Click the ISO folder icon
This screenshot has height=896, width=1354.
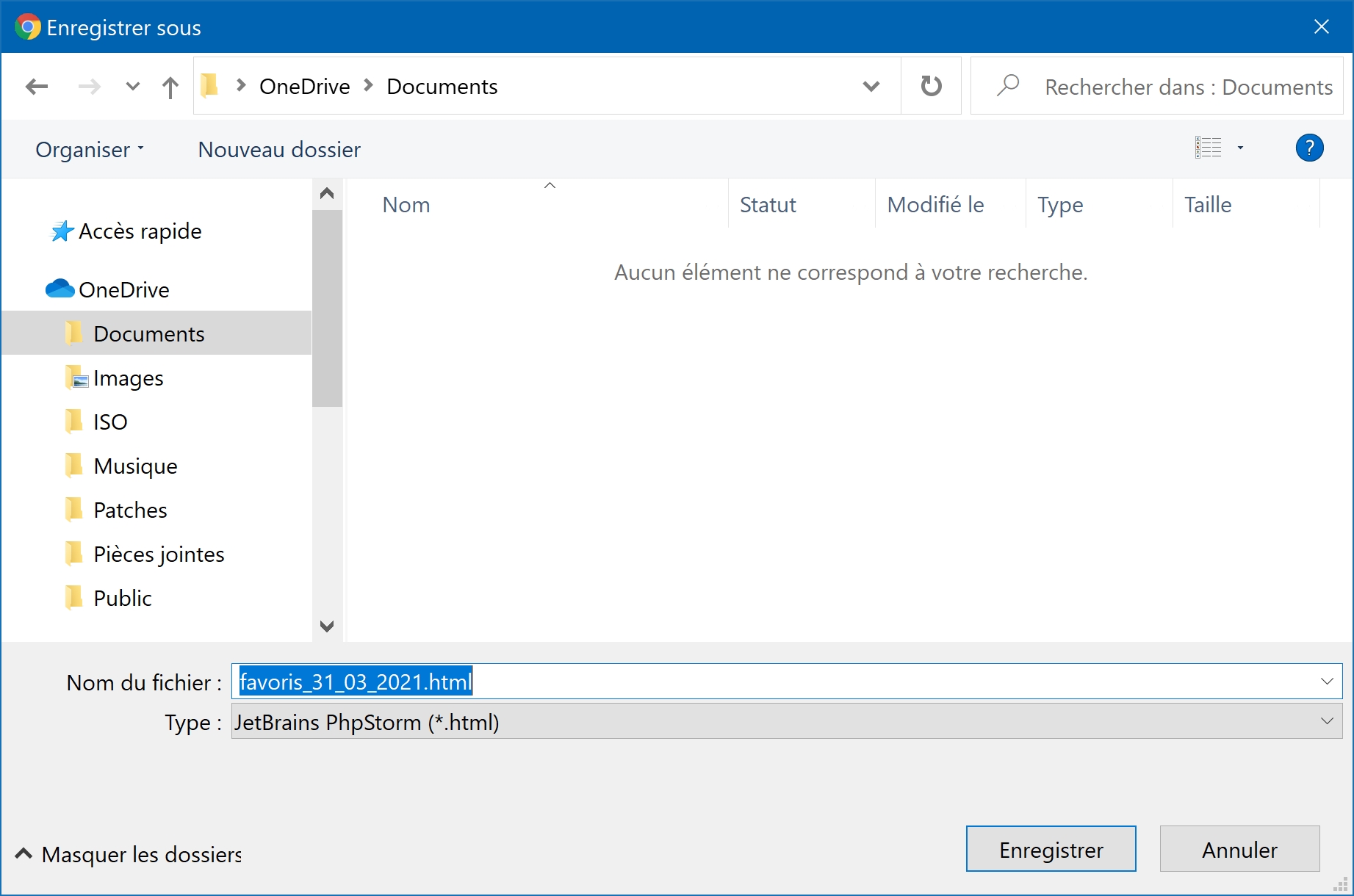click(74, 422)
